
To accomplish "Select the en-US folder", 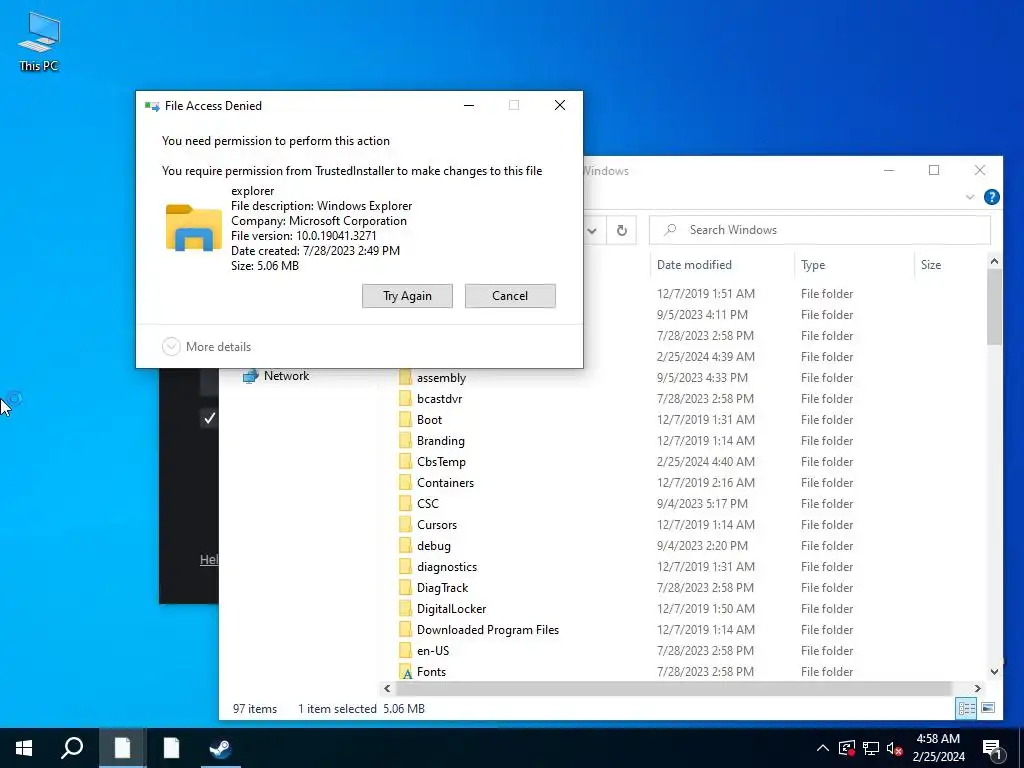I will 433,650.
